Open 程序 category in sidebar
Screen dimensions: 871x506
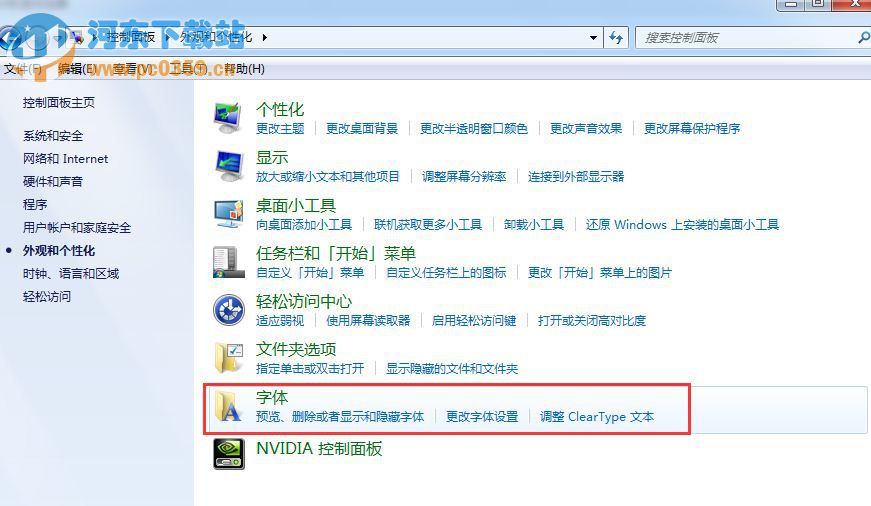35,204
